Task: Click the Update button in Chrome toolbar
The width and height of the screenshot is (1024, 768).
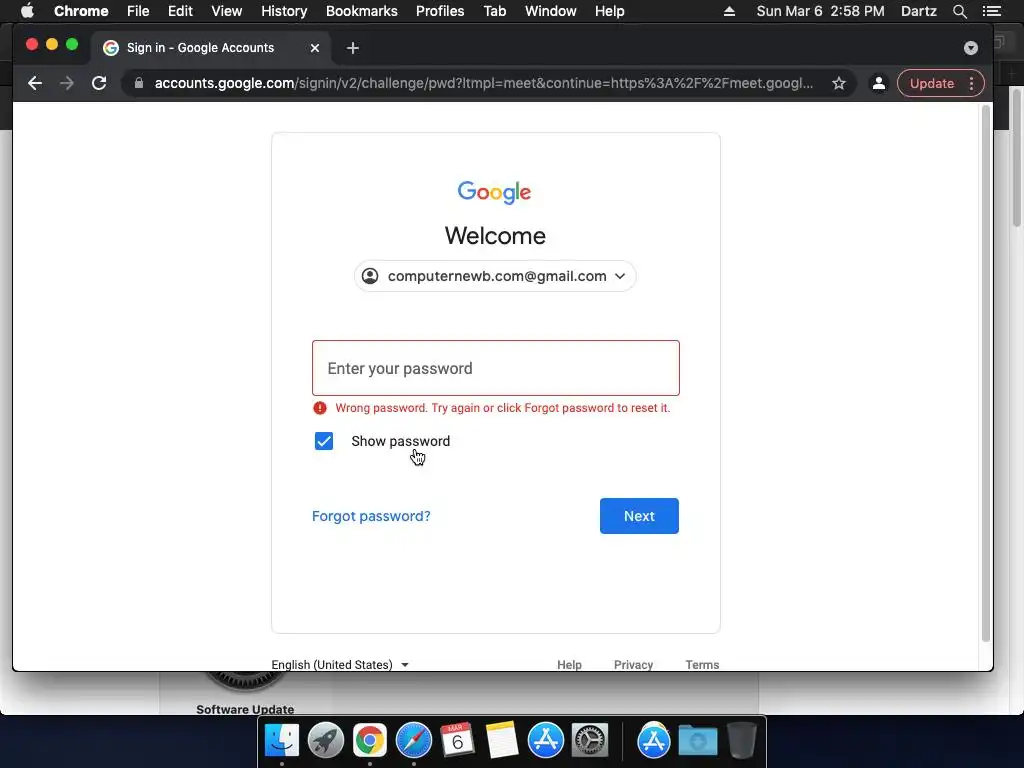Action: [x=931, y=83]
